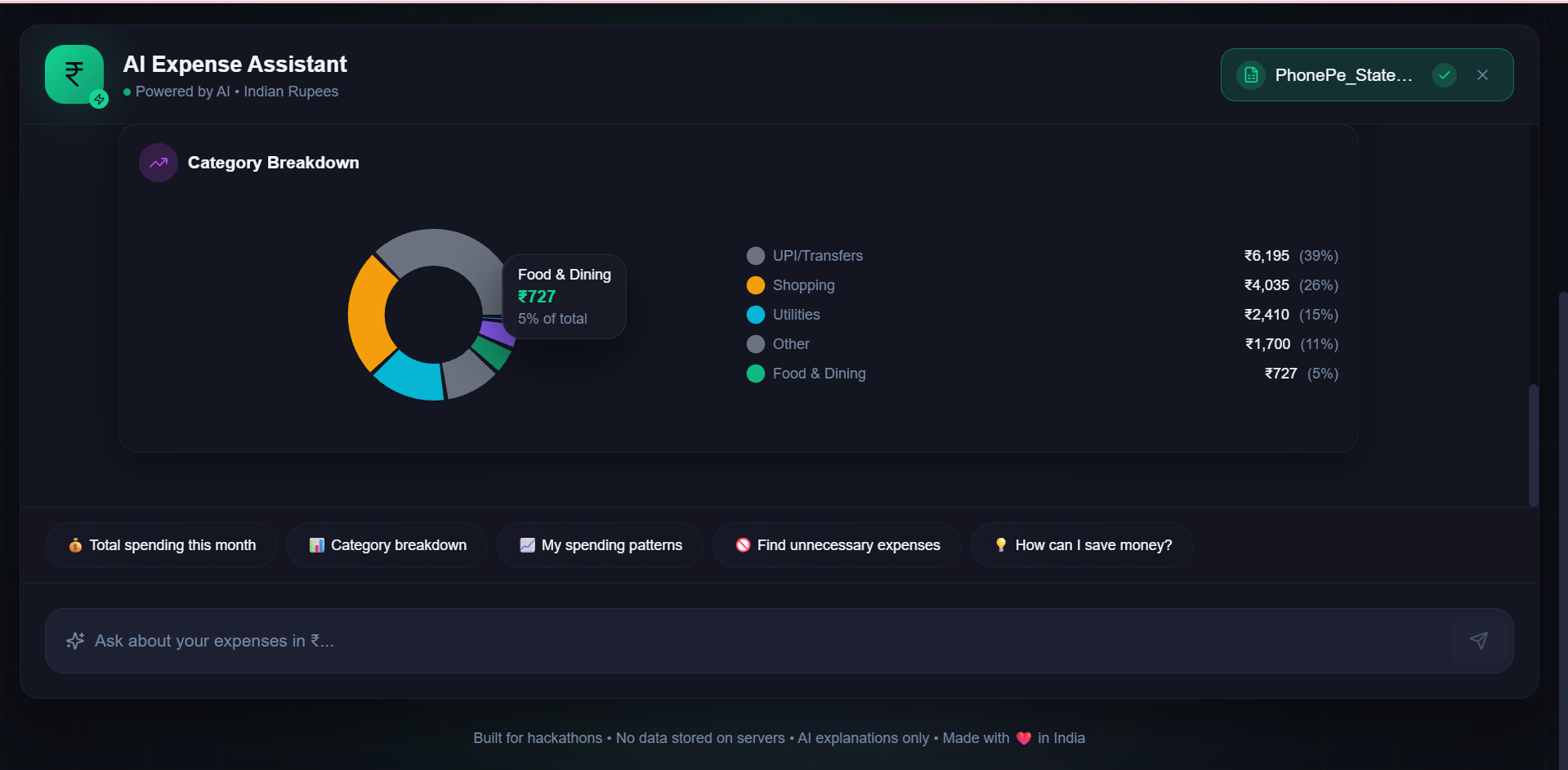Click the Category Breakdown trend icon
This screenshot has height=770, width=1568.
pos(159,163)
